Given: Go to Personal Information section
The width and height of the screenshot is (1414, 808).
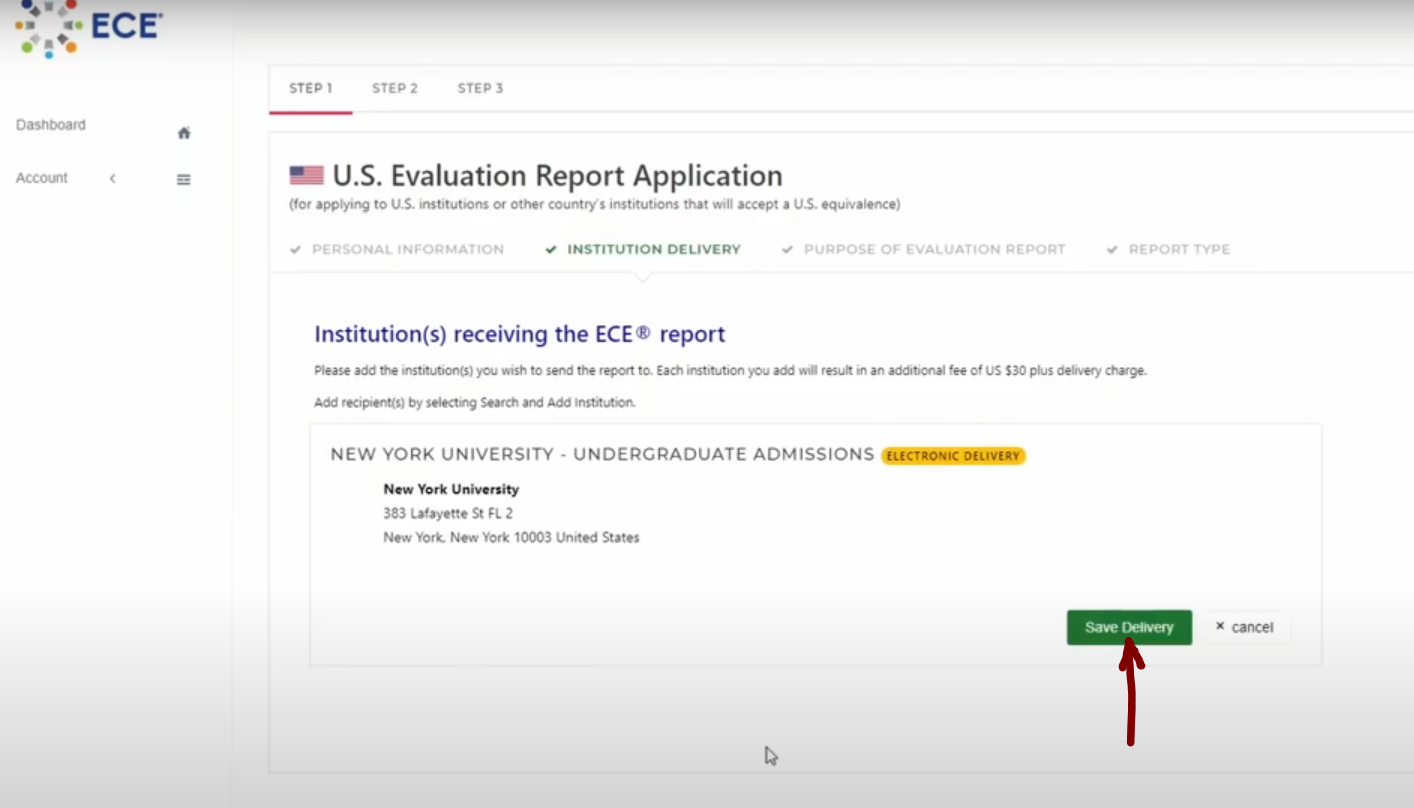Looking at the screenshot, I should pos(397,249).
